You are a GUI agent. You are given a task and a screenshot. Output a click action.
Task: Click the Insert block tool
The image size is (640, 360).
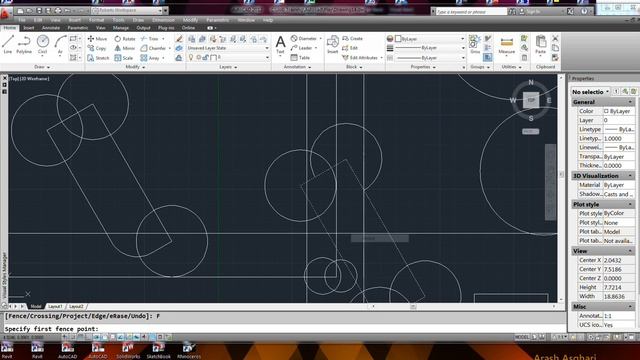pyautogui.click(x=333, y=44)
